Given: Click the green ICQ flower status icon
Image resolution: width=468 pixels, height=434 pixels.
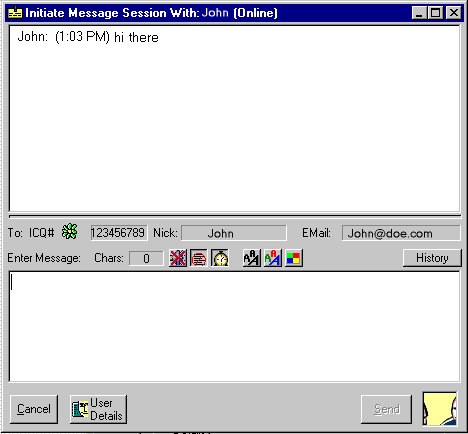Looking at the screenshot, I should pyautogui.click(x=70, y=231).
